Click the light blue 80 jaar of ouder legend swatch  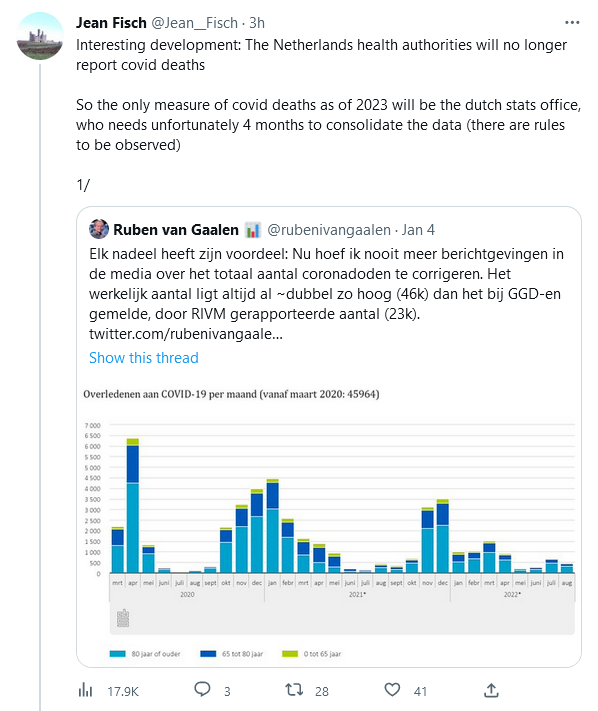(117, 653)
